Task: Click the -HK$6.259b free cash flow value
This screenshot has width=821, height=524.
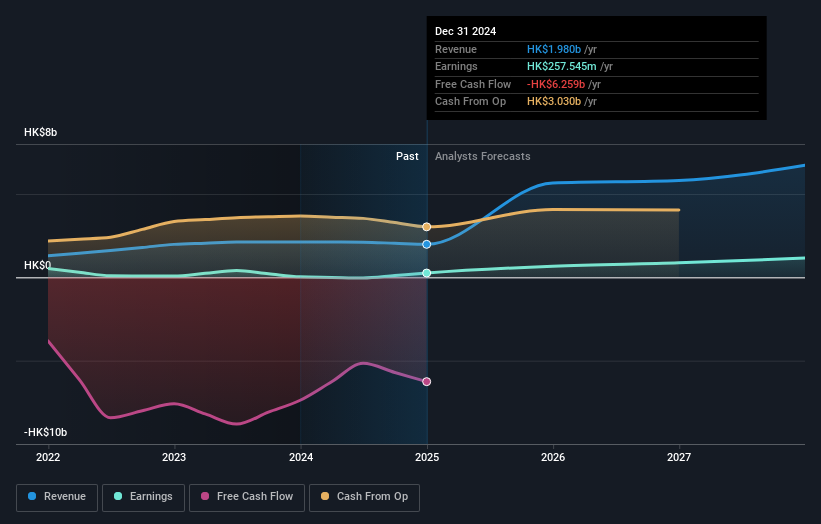Action: coord(556,84)
